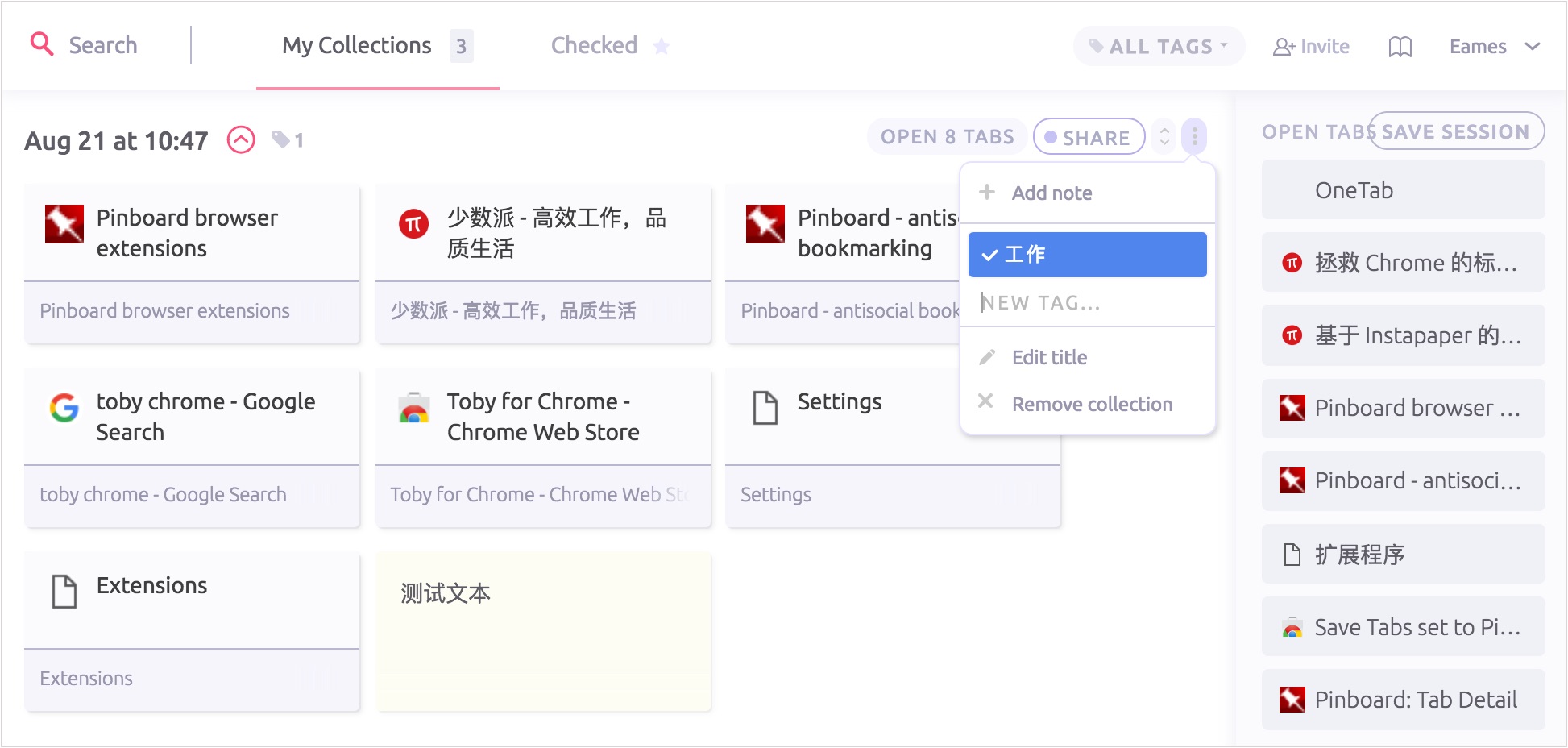This screenshot has width=1568, height=748.
Task: Click the Google icon on toby chrome card
Action: 64,408
